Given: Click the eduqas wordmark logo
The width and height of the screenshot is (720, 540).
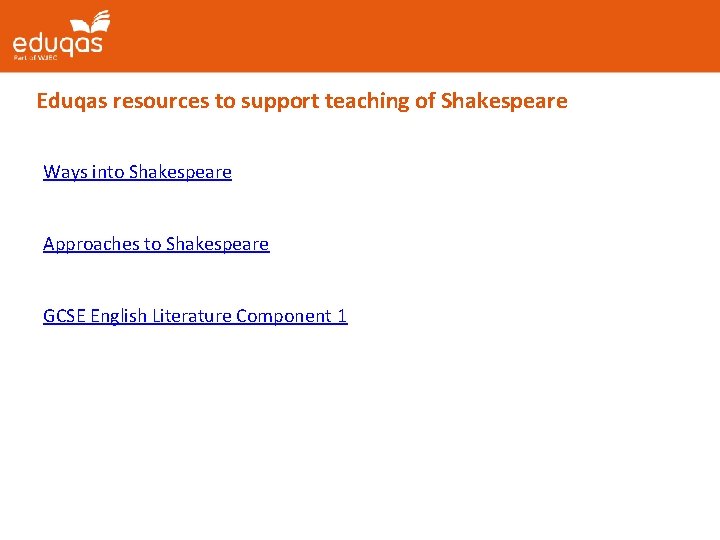Looking at the screenshot, I should point(57,44).
